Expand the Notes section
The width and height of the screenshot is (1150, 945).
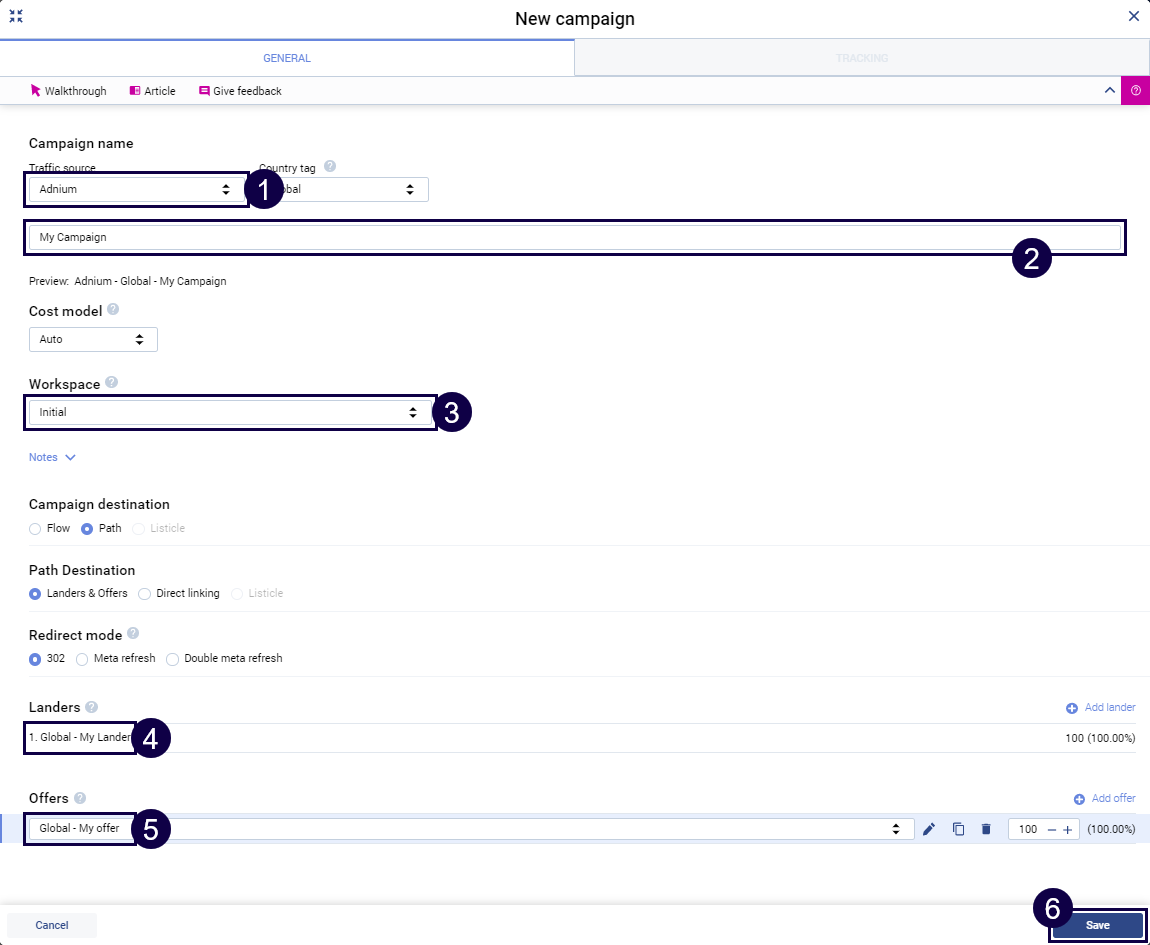coord(52,457)
